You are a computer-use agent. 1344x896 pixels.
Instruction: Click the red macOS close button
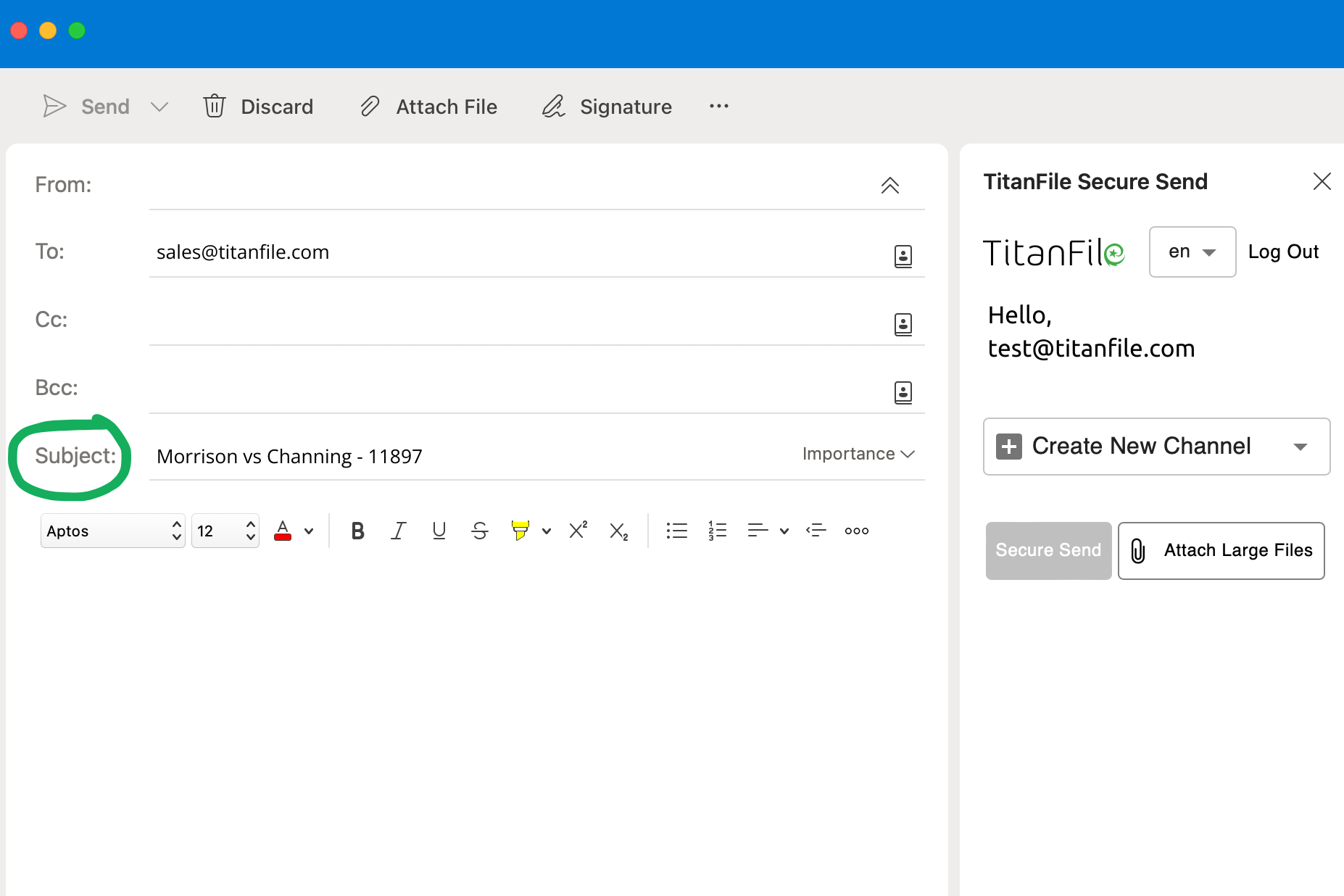(x=19, y=30)
